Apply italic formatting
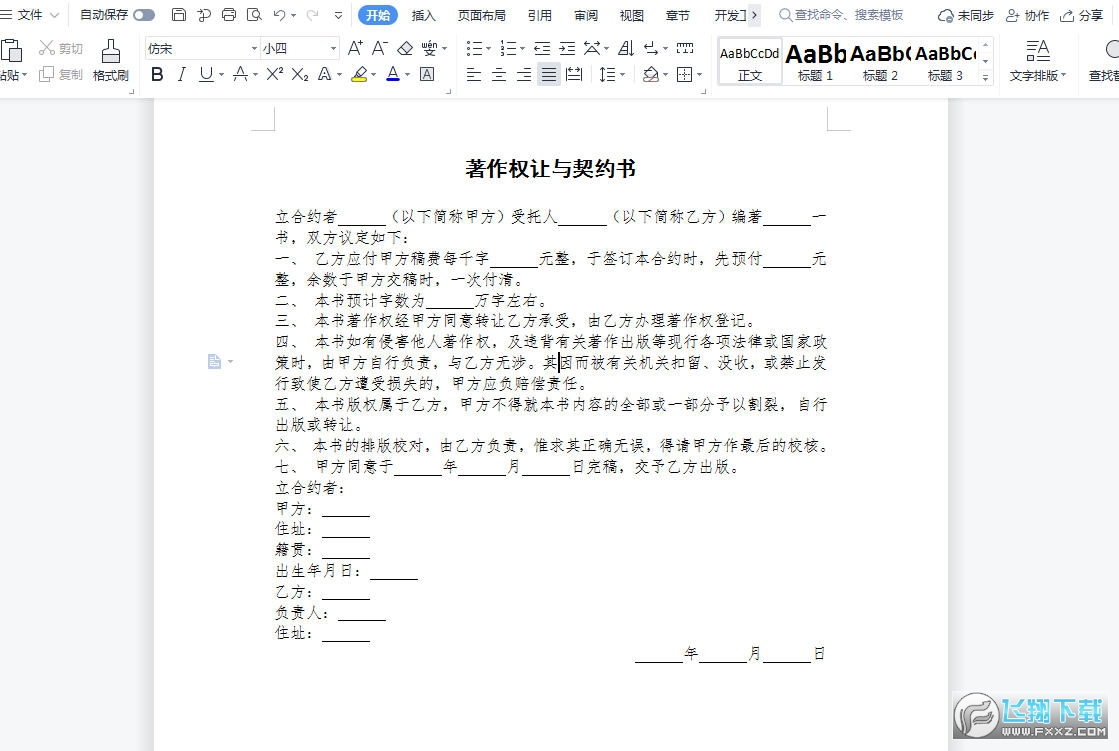The height and width of the screenshot is (751, 1119). [x=181, y=74]
